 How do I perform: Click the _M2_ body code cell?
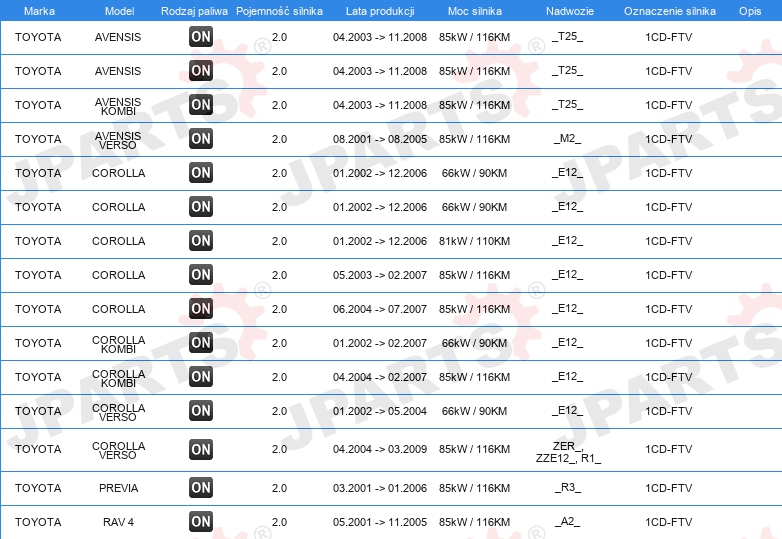click(568, 139)
